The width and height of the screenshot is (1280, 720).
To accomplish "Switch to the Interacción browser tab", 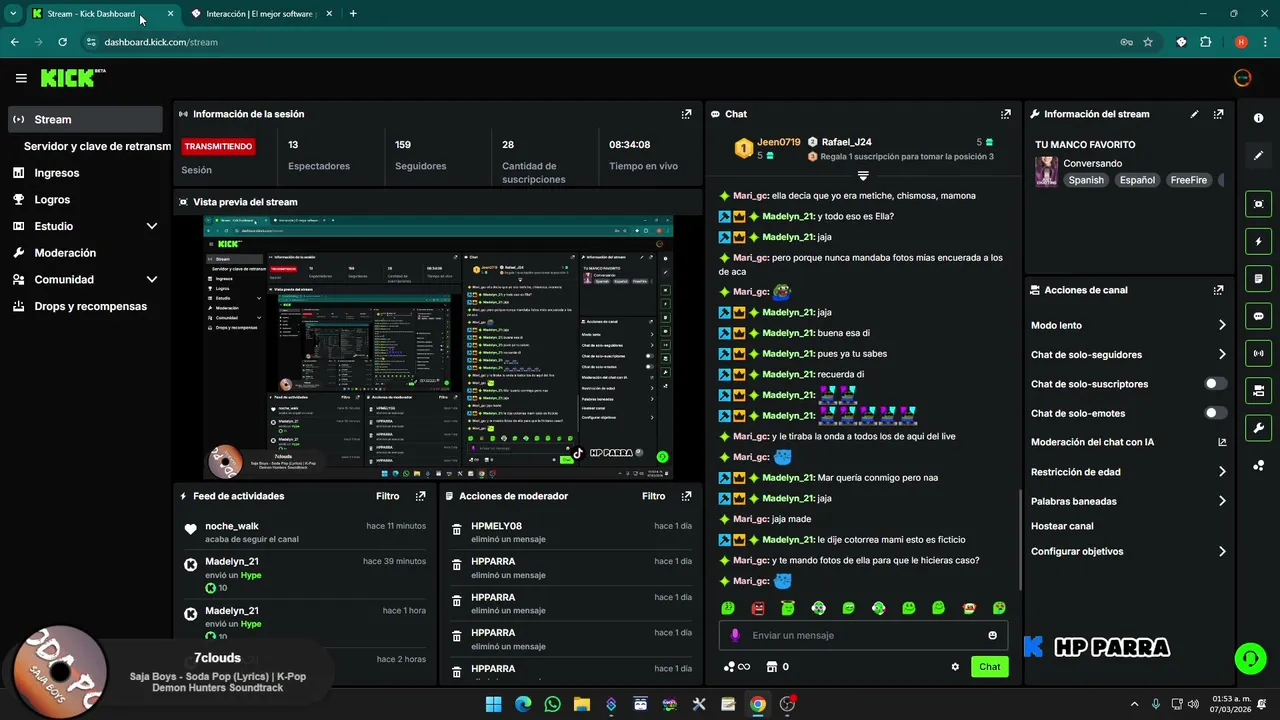I will [260, 14].
